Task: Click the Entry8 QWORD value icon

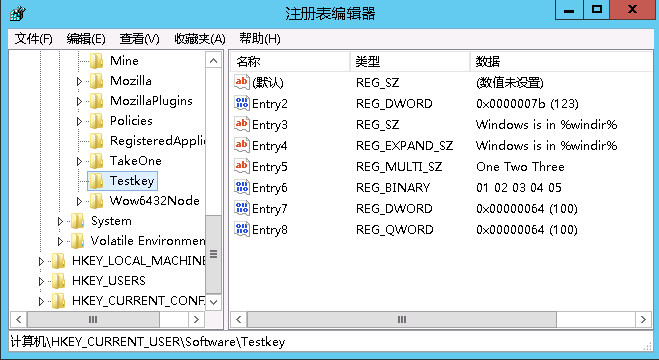Action: pos(242,229)
